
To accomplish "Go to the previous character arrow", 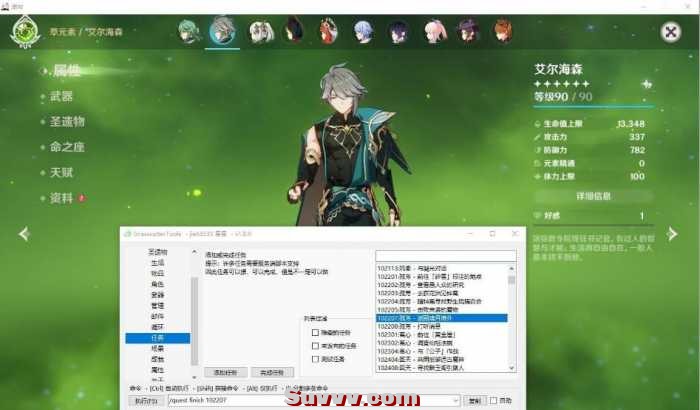I will 24,234.
